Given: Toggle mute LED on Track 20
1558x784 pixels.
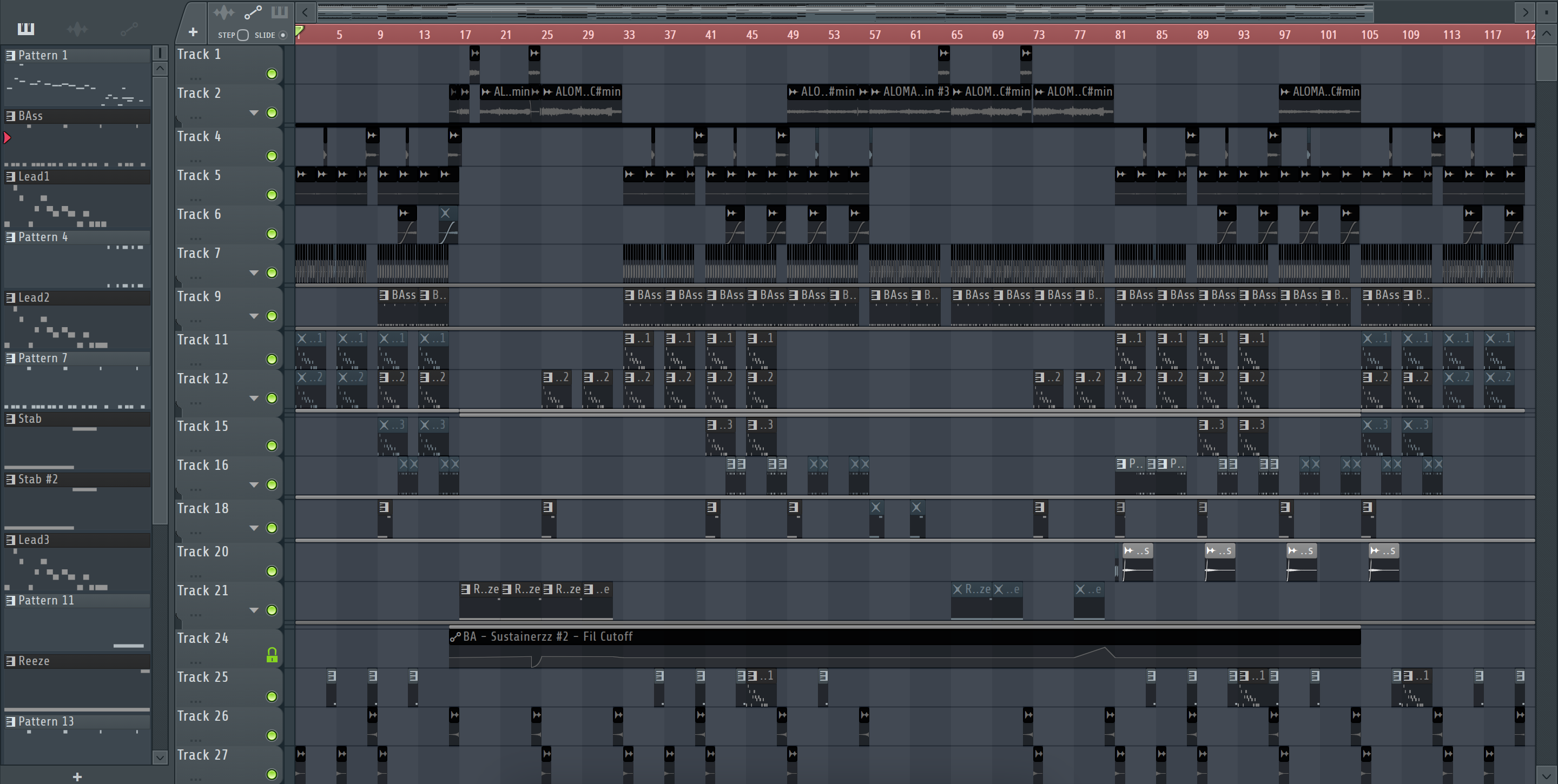Looking at the screenshot, I should pos(272,571).
